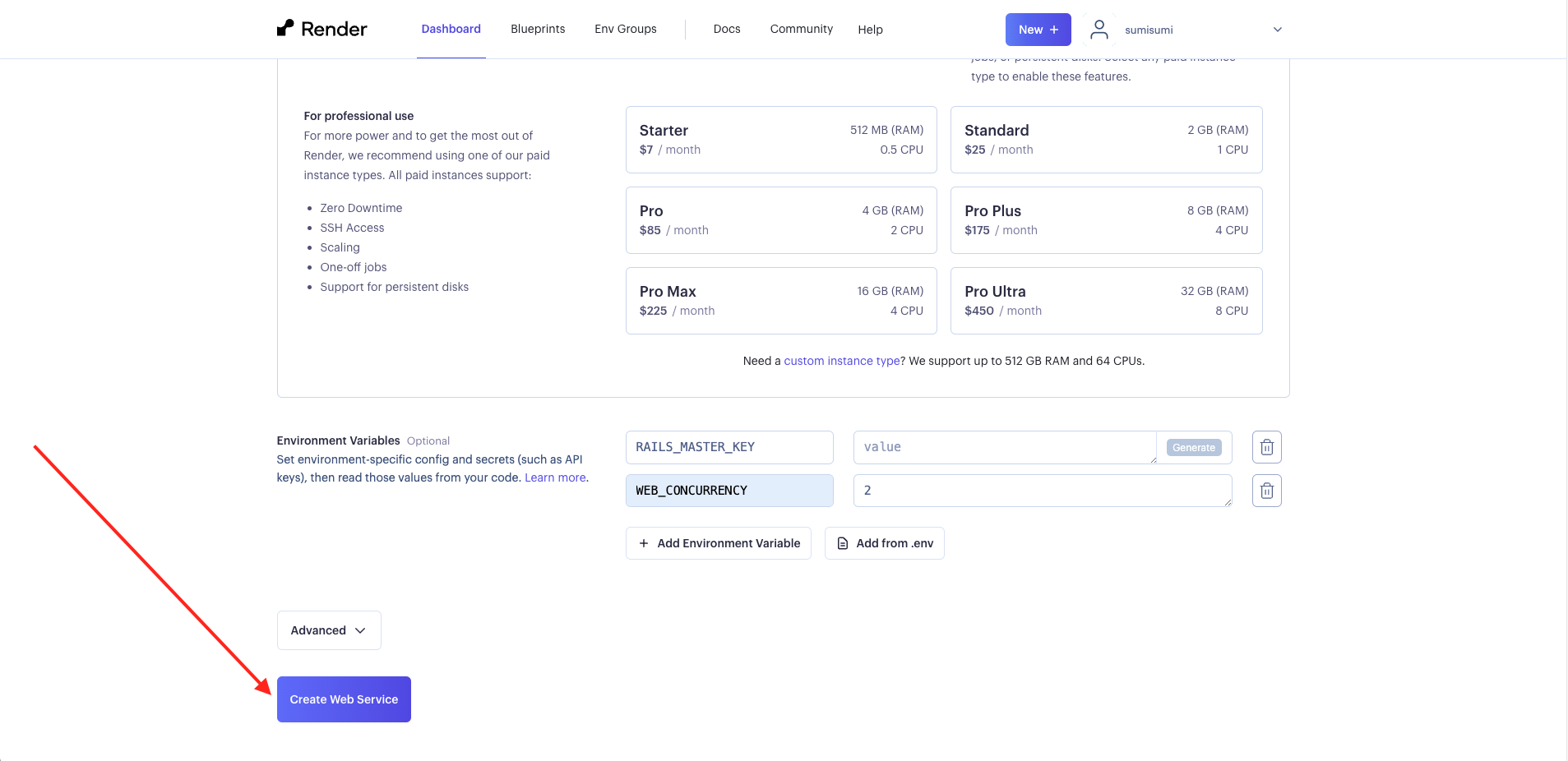This screenshot has width=1568, height=761.
Task: Choose the Pro Plus instance type
Action: tap(1106, 220)
